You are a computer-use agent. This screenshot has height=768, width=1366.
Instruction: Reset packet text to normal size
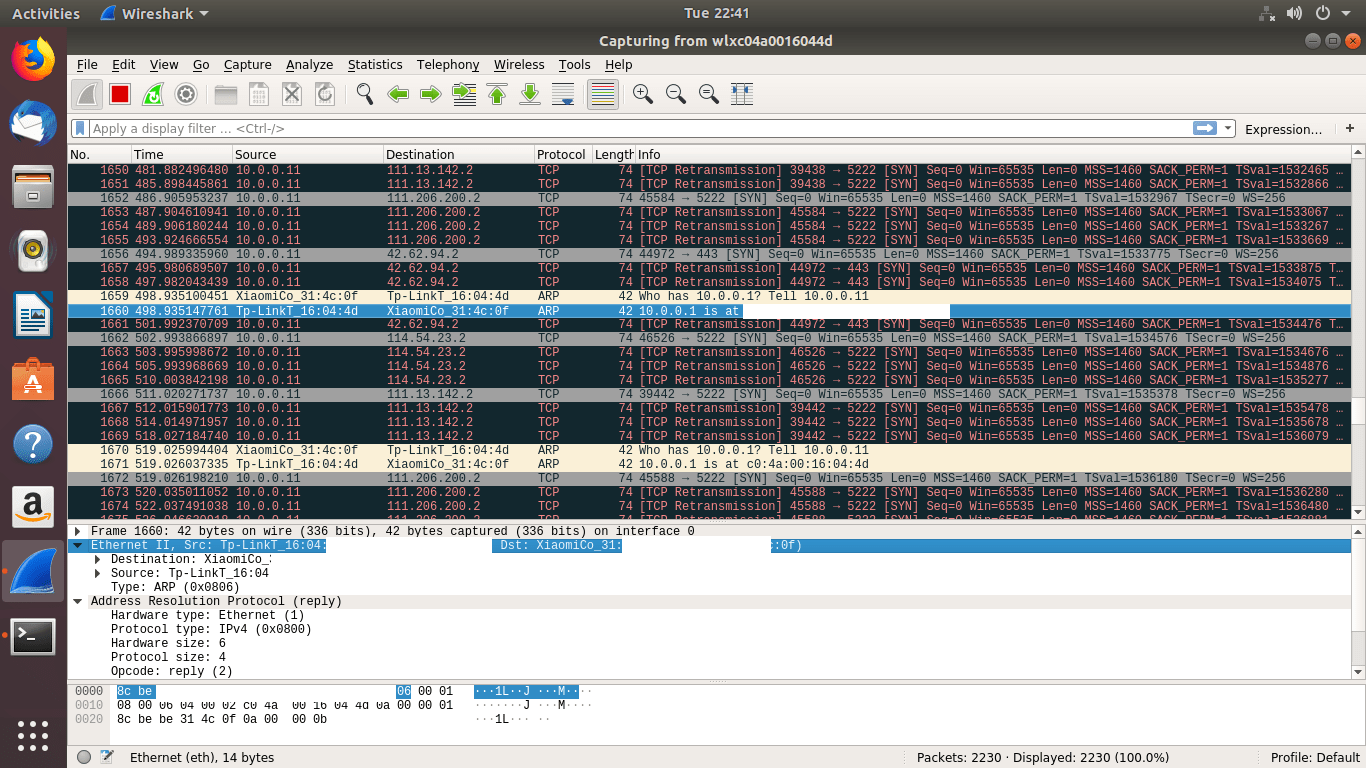(709, 94)
